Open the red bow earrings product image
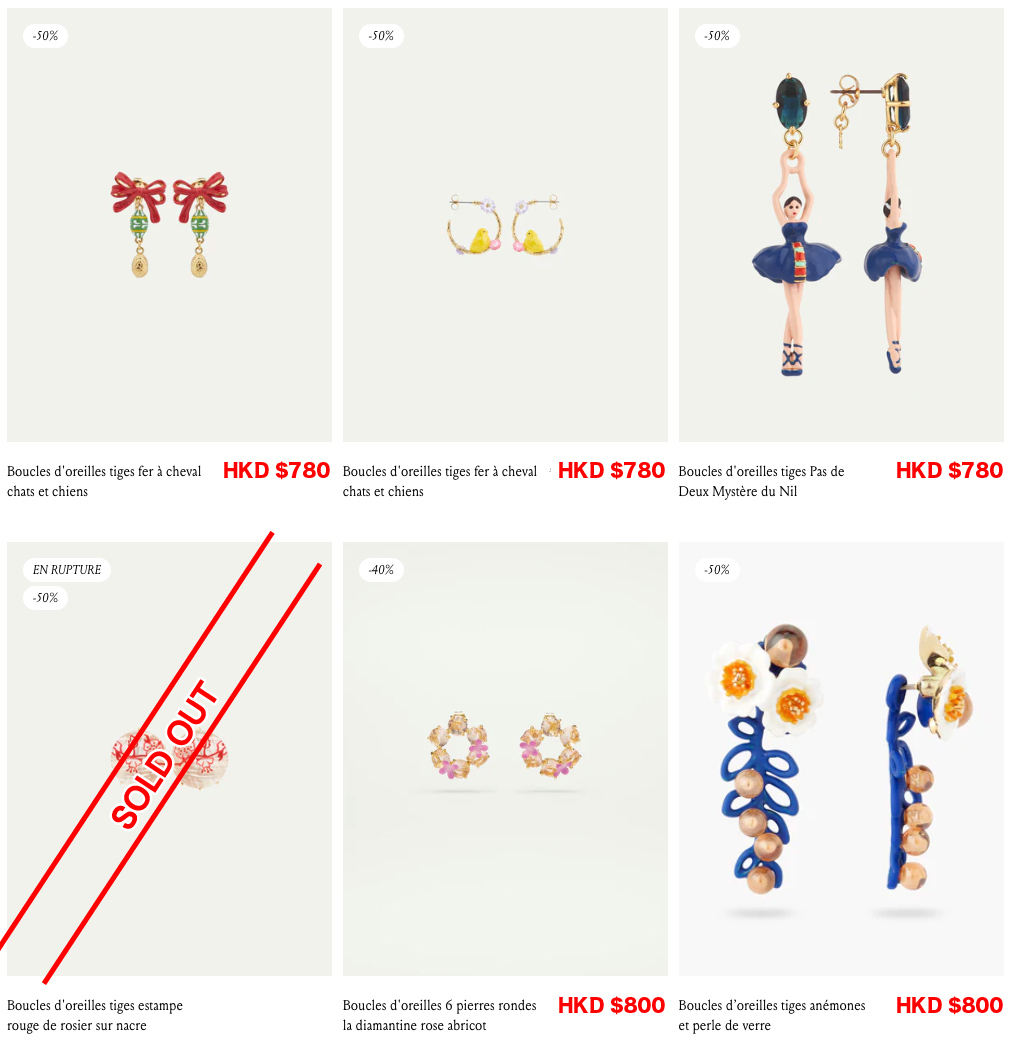 pyautogui.click(x=169, y=225)
